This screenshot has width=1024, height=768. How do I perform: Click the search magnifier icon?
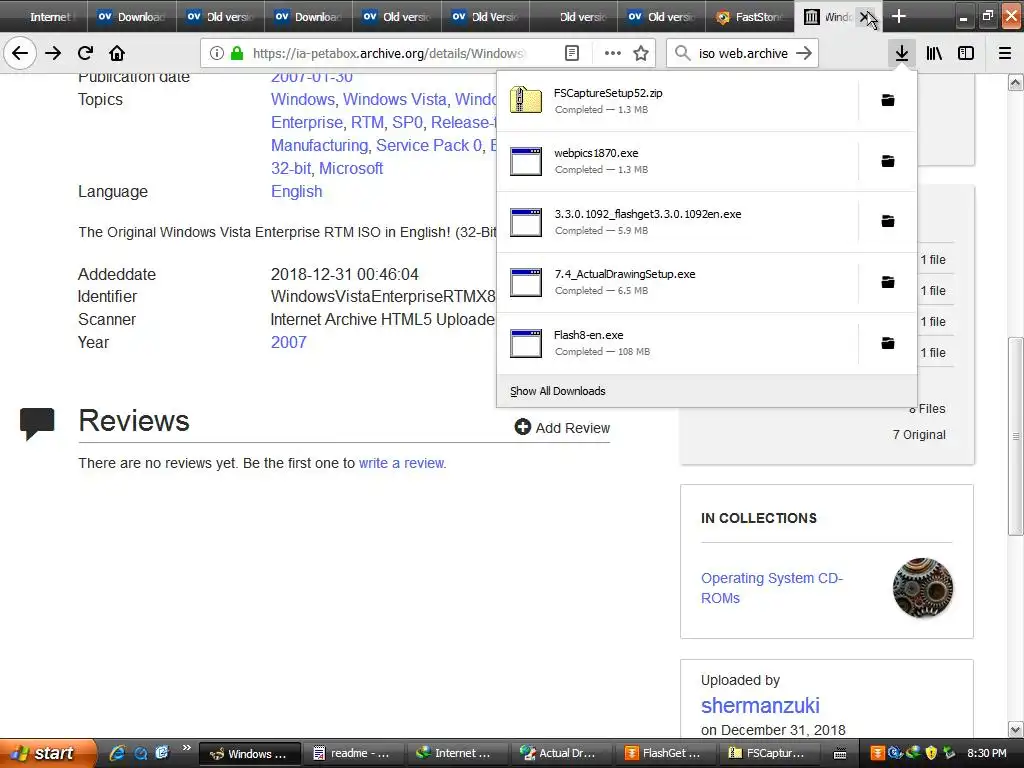click(682, 53)
